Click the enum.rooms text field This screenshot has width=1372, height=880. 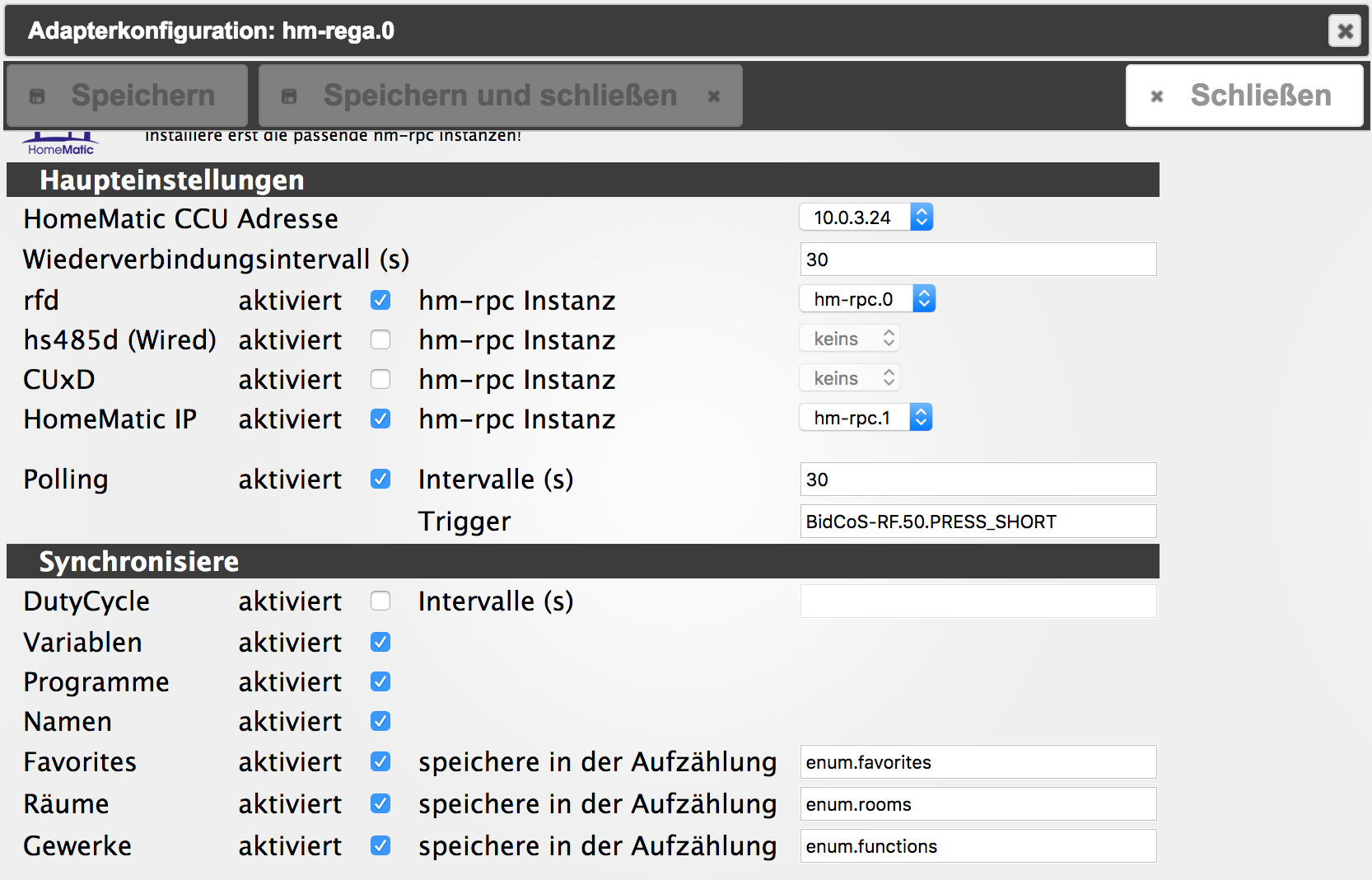click(x=978, y=804)
